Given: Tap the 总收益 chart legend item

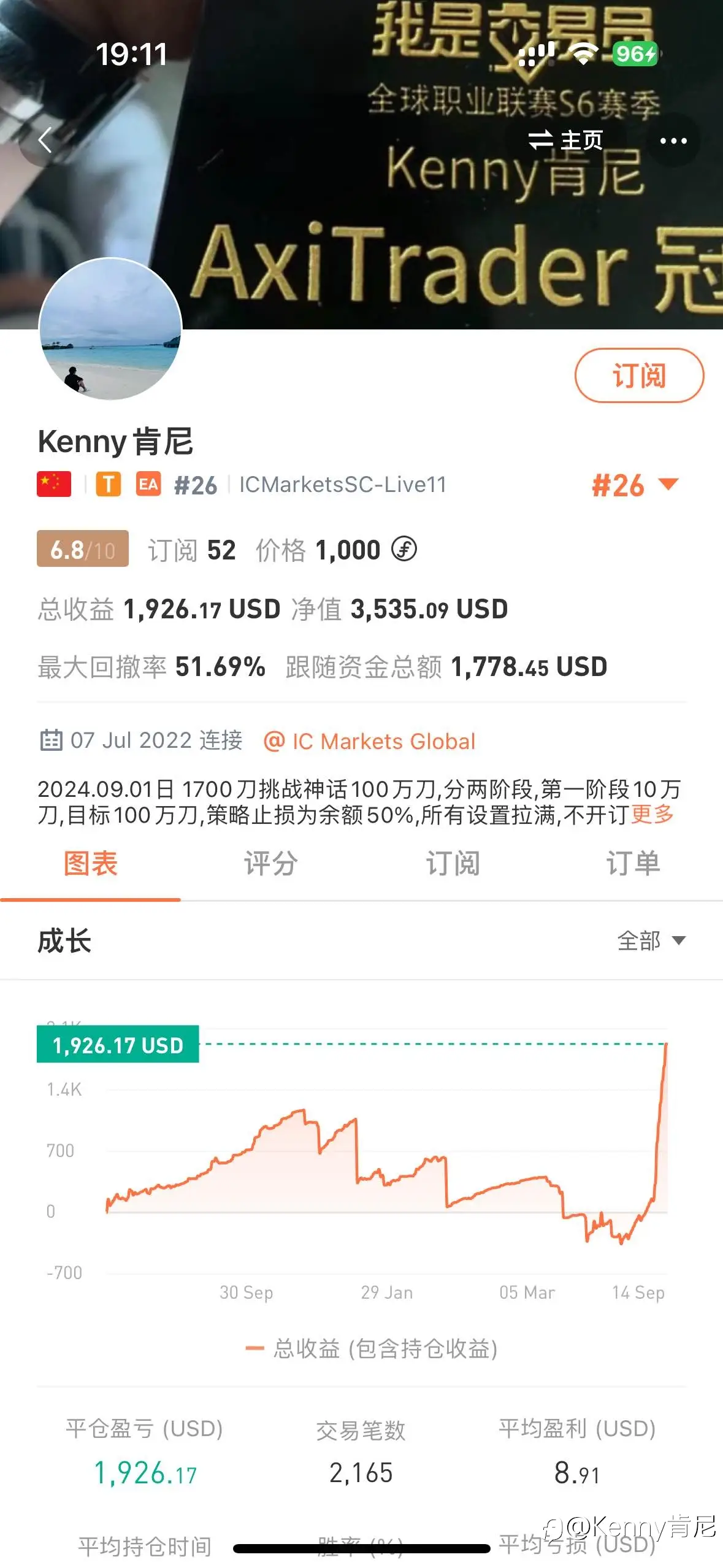Looking at the screenshot, I should point(372,1348).
